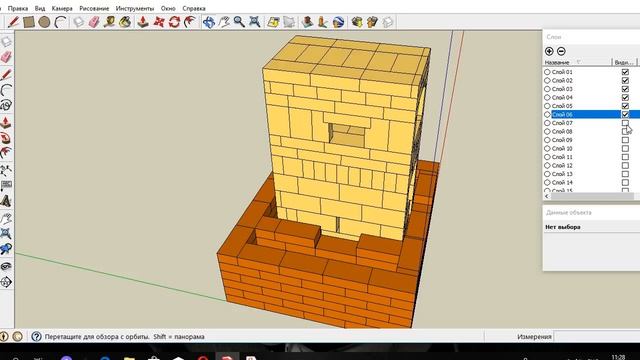The width and height of the screenshot is (640, 360).
Task: Click the delete layer minus button
Action: pyautogui.click(x=561, y=51)
